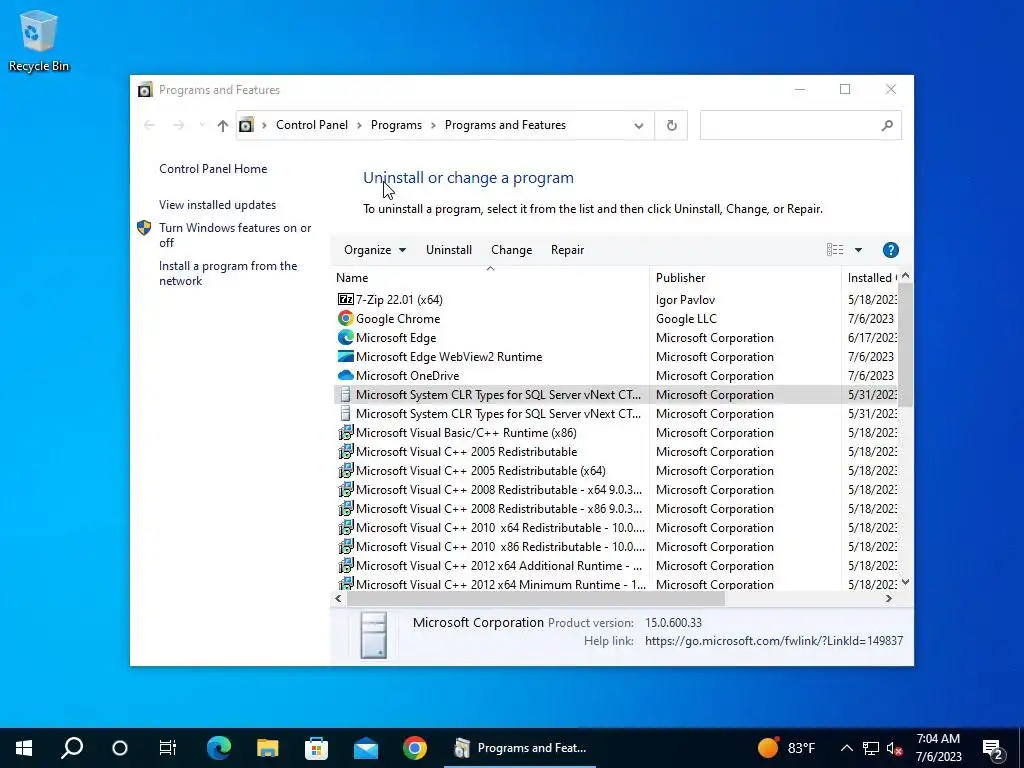This screenshot has width=1024, height=768.
Task: Click the Programs and Features taskbar button
Action: pos(520,748)
